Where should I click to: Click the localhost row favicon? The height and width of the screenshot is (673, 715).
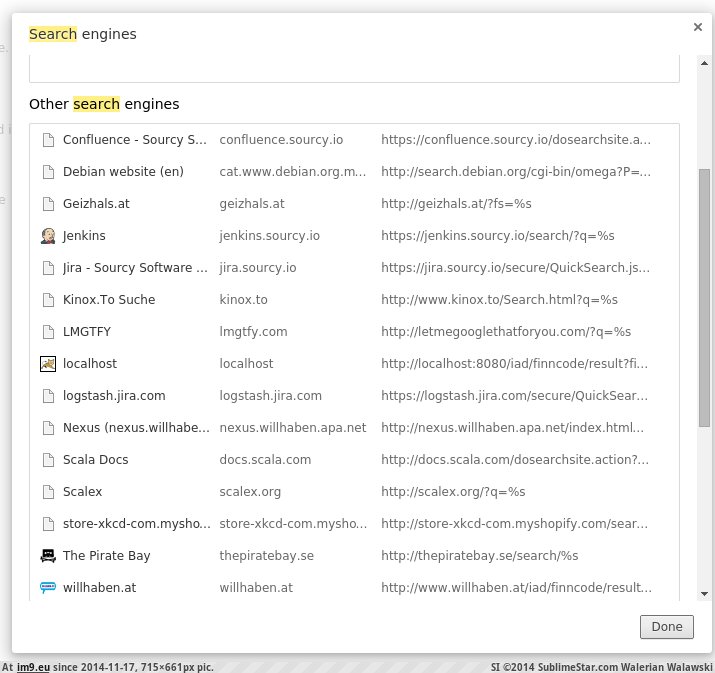click(x=48, y=364)
